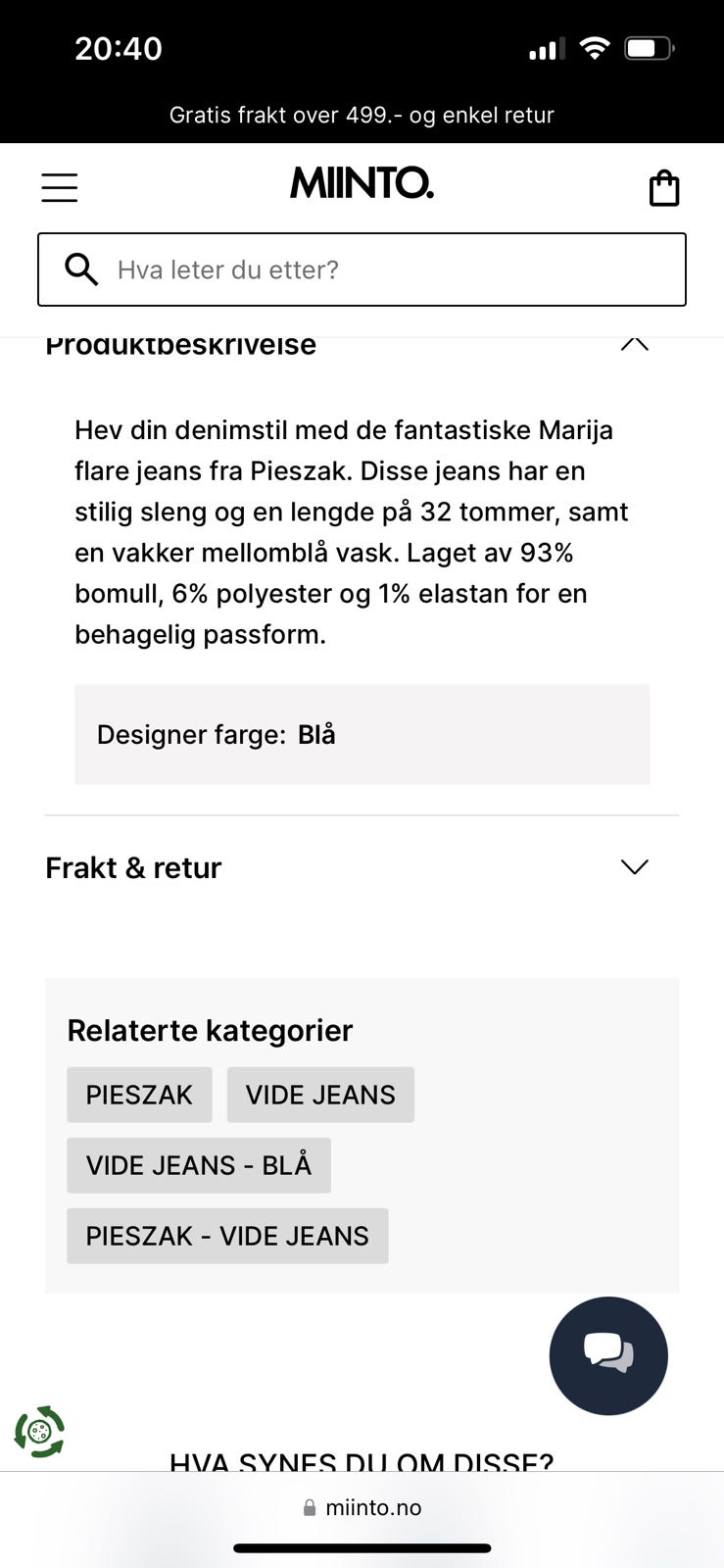This screenshot has height=1568, width=724.
Task: Tap the miinto.no address bar
Action: click(x=362, y=1507)
